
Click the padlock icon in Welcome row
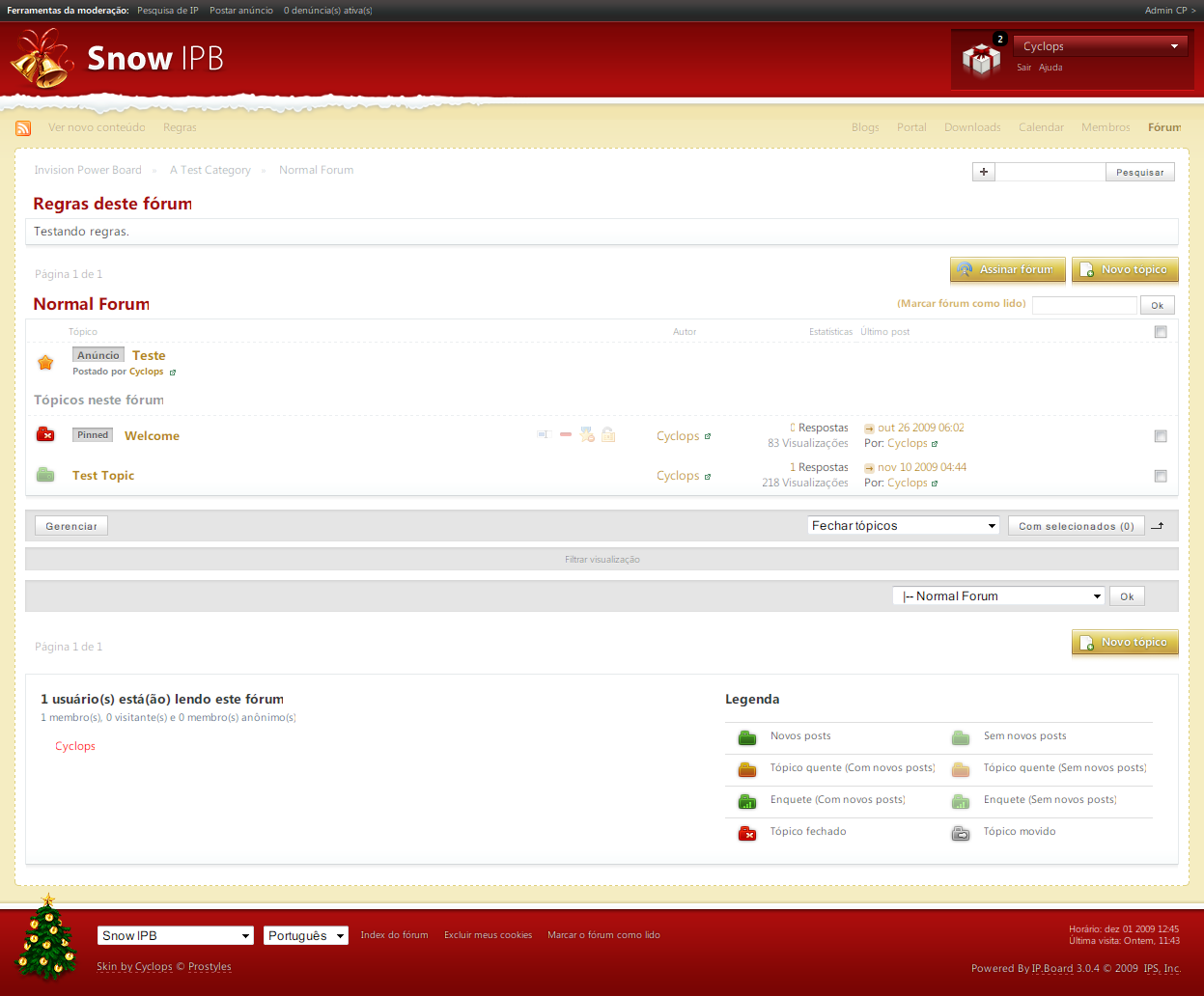(608, 435)
